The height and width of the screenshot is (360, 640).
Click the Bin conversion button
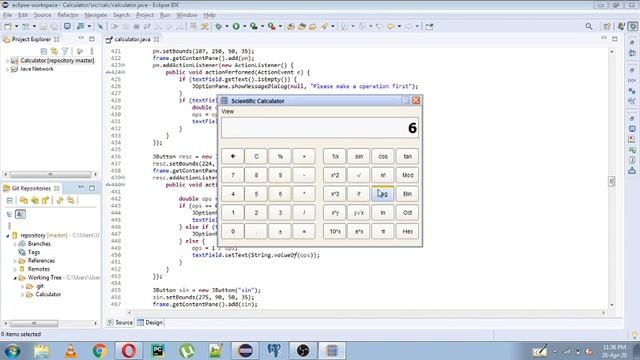[407, 194]
